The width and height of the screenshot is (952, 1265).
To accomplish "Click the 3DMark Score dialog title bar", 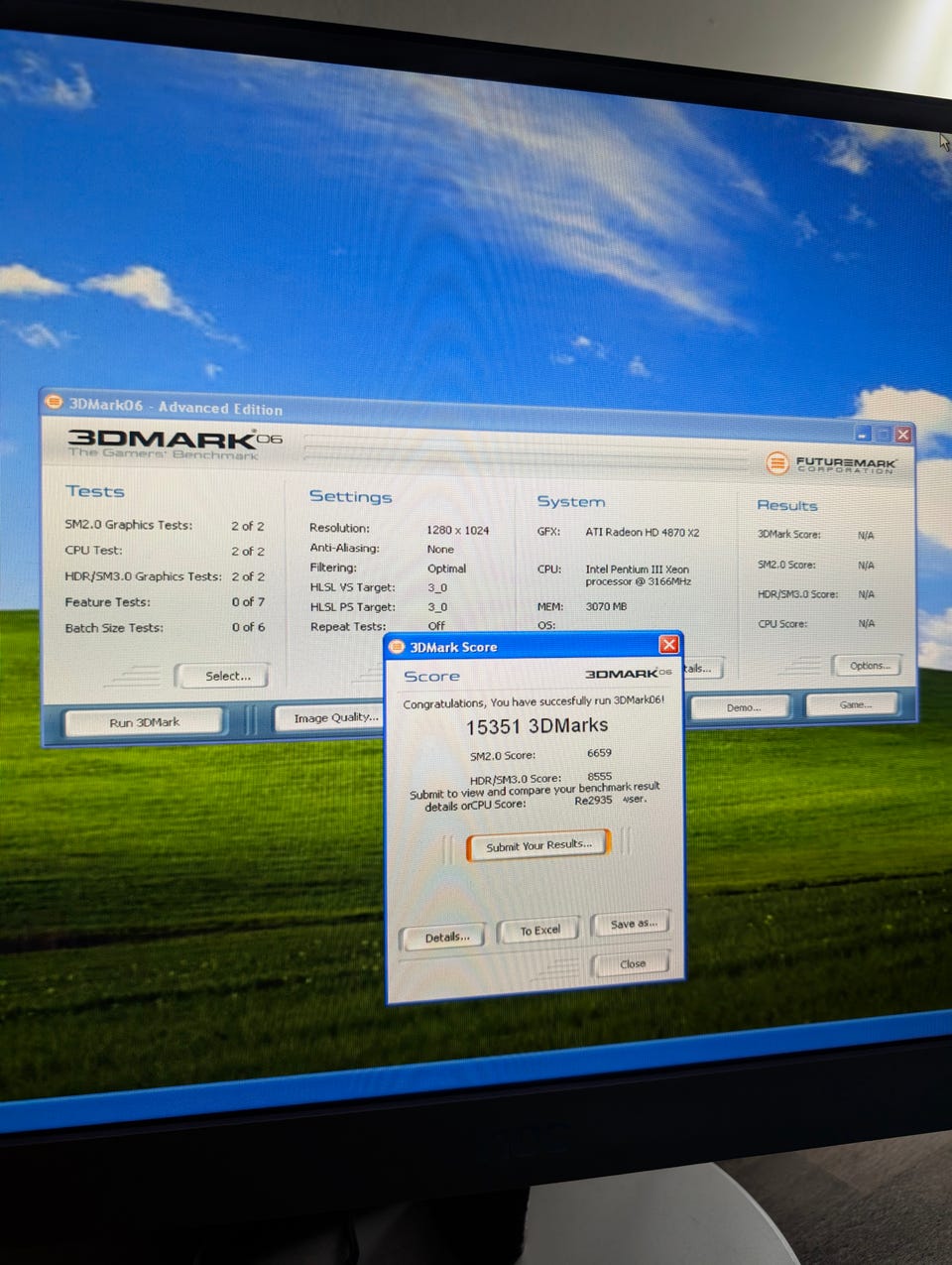I will coord(534,646).
